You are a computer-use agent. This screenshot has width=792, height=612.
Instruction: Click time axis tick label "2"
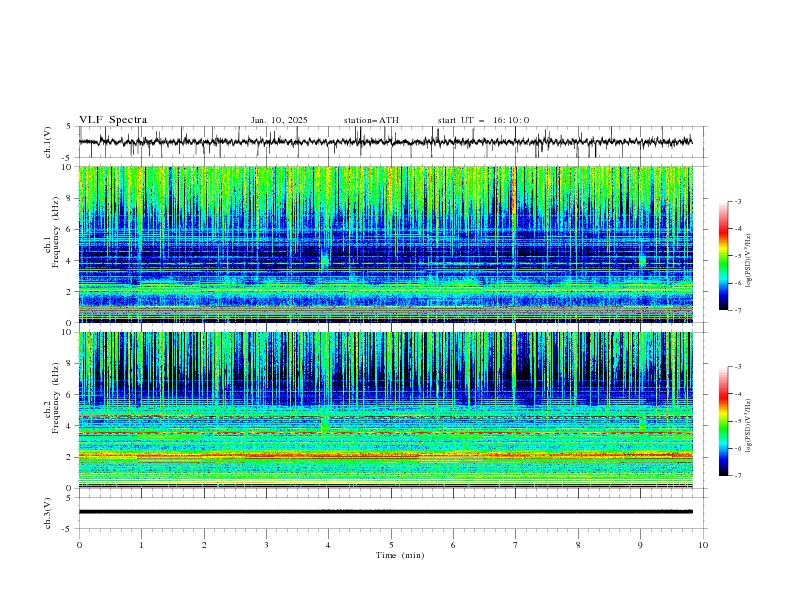pyautogui.click(x=204, y=545)
